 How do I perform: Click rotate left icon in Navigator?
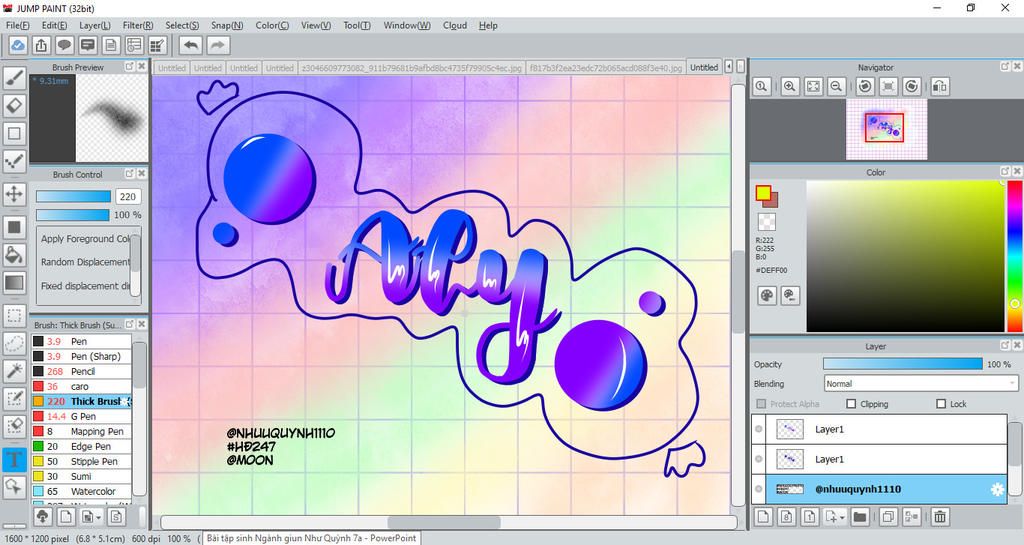(x=865, y=86)
